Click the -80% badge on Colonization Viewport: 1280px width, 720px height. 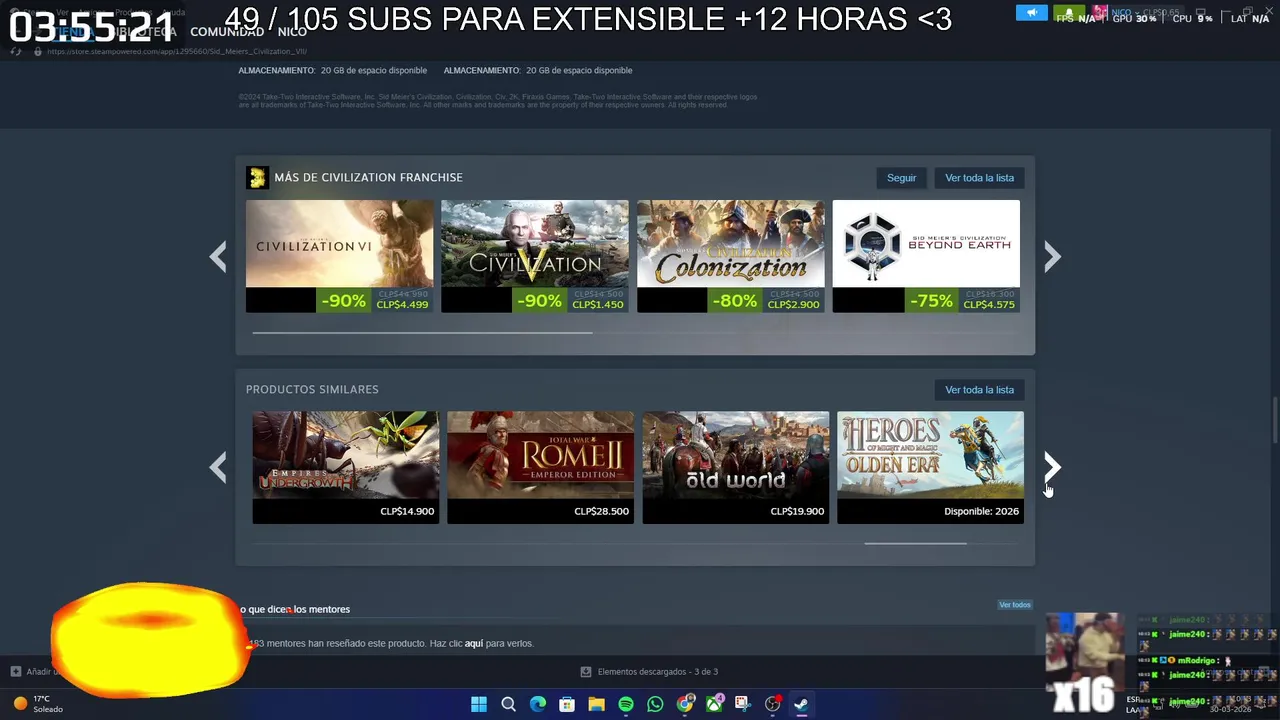click(734, 300)
